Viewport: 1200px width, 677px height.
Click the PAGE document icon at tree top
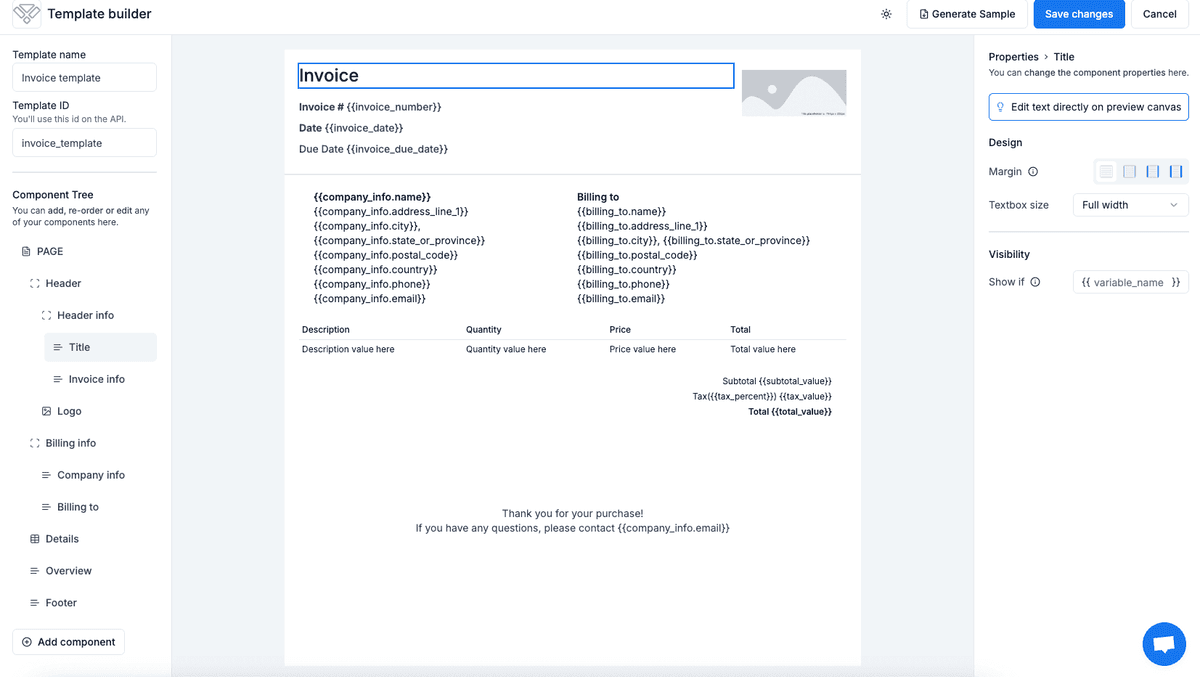pyautogui.click(x=25, y=251)
